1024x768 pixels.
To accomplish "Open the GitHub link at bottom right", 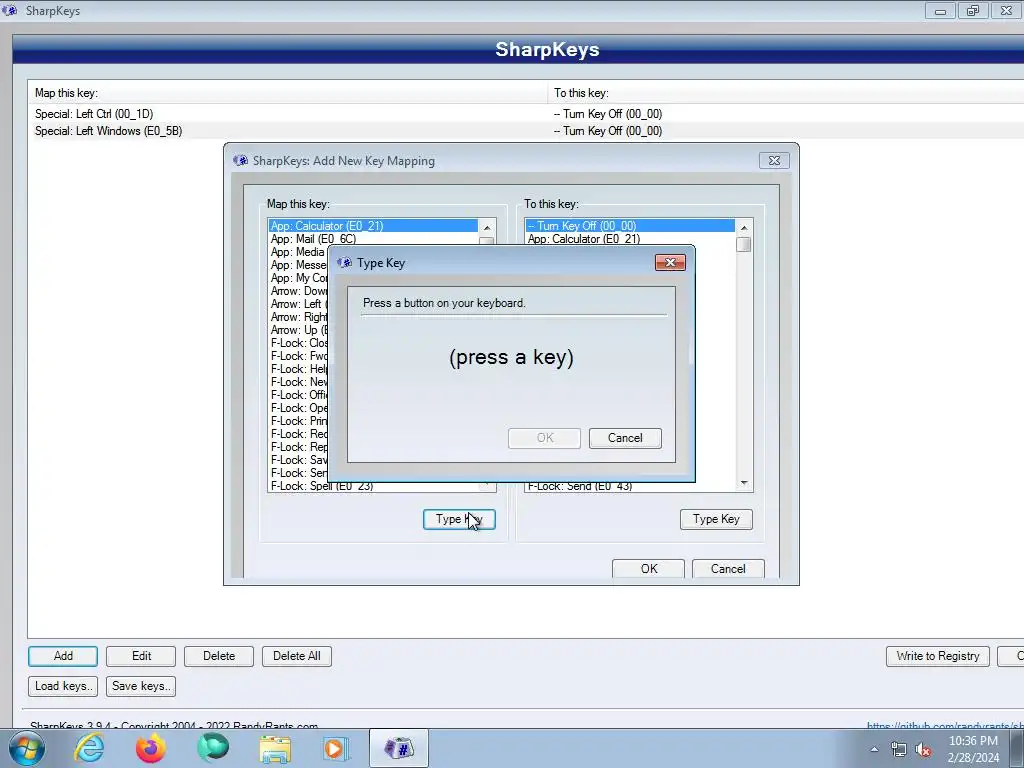I will 945,726.
